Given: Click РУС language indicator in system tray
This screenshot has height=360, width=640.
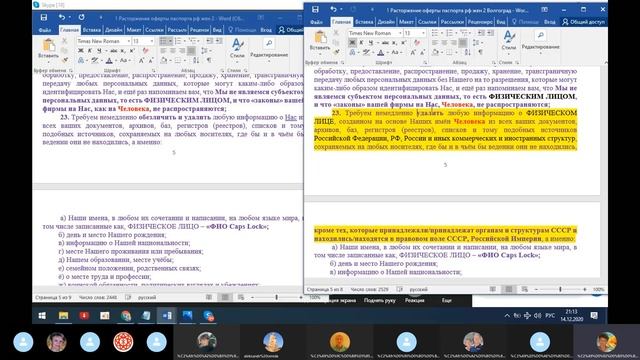Looking at the screenshot, I should click(550, 316).
